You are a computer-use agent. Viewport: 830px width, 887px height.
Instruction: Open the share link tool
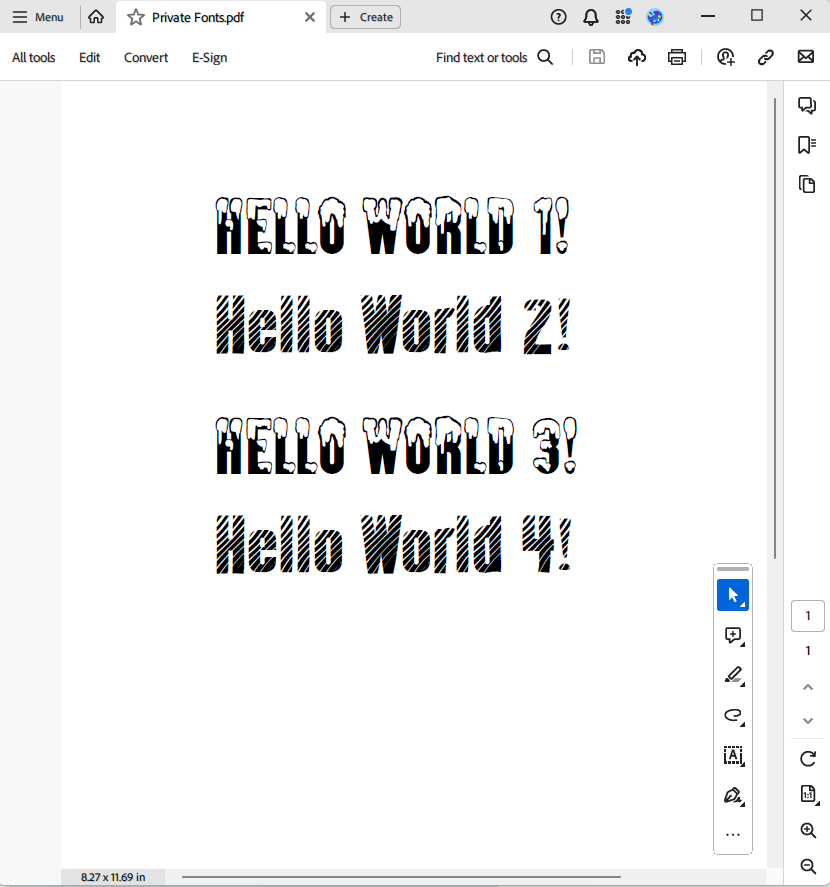pos(766,57)
